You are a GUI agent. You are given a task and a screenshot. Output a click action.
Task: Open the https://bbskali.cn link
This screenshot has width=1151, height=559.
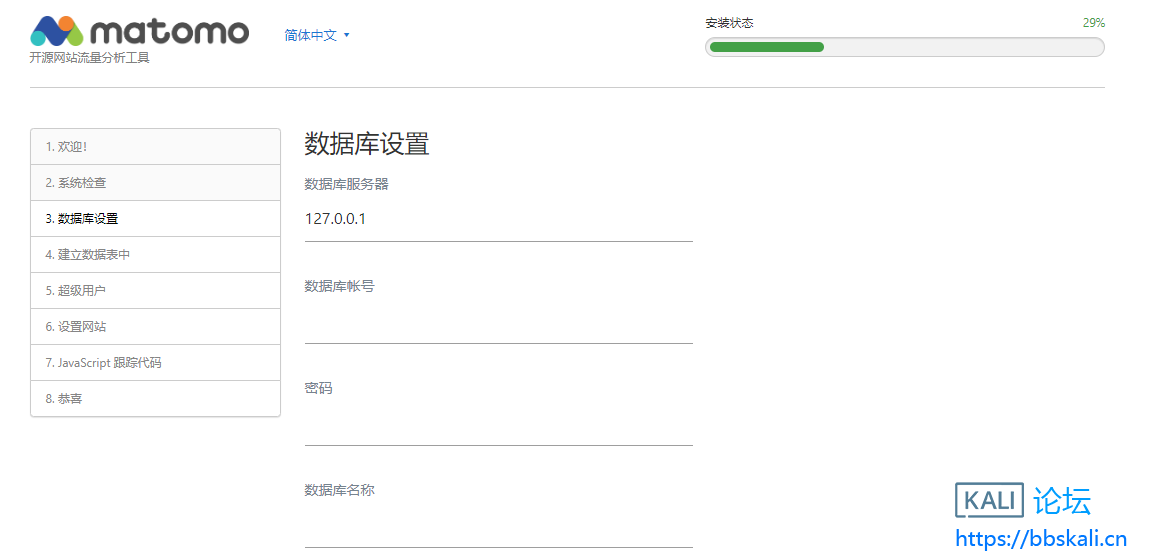[x=1041, y=539]
